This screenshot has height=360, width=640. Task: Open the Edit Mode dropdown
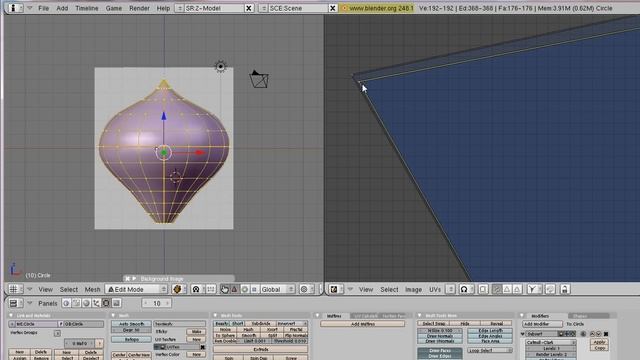point(136,289)
